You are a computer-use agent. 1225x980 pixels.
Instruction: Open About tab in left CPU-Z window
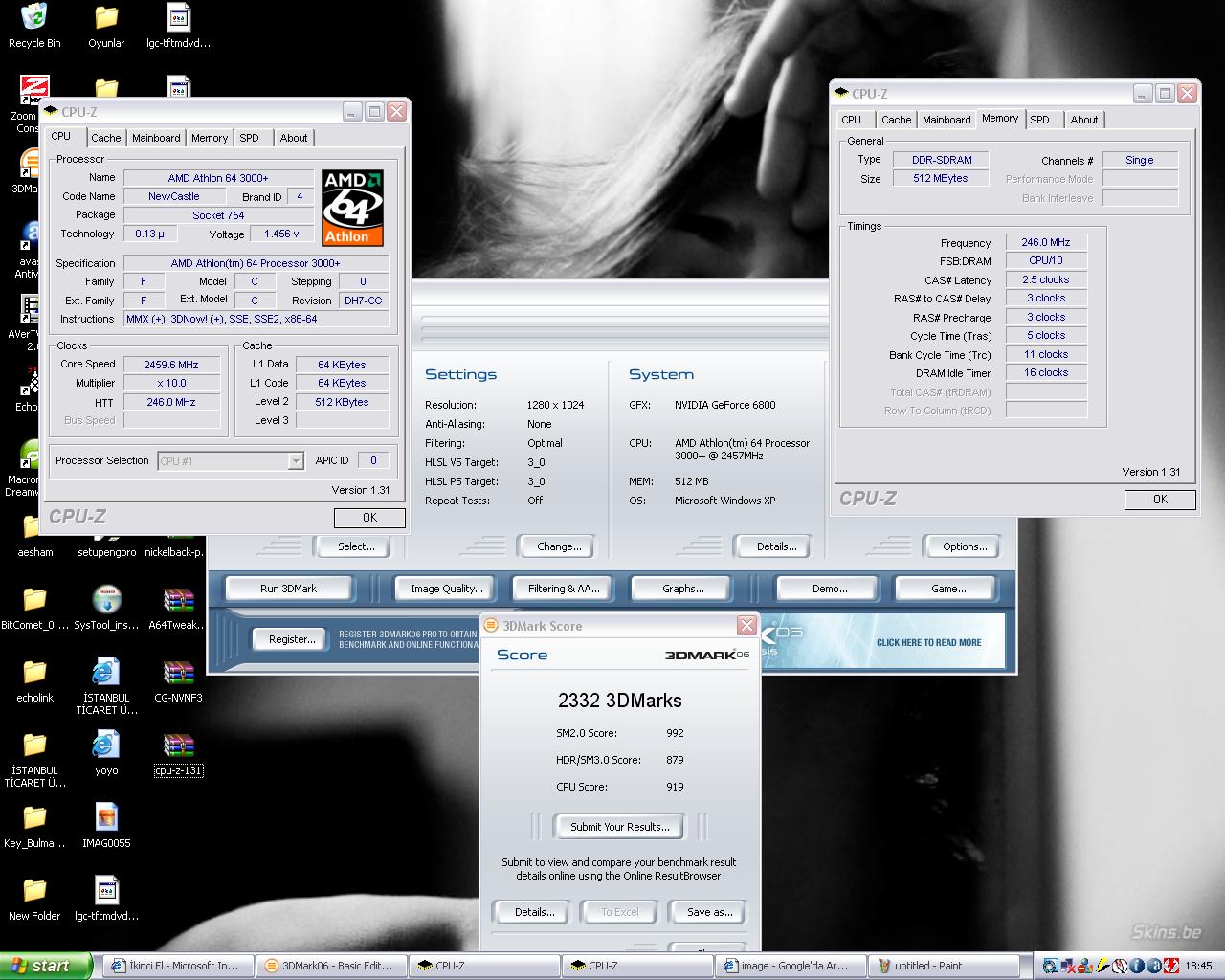[x=294, y=138]
